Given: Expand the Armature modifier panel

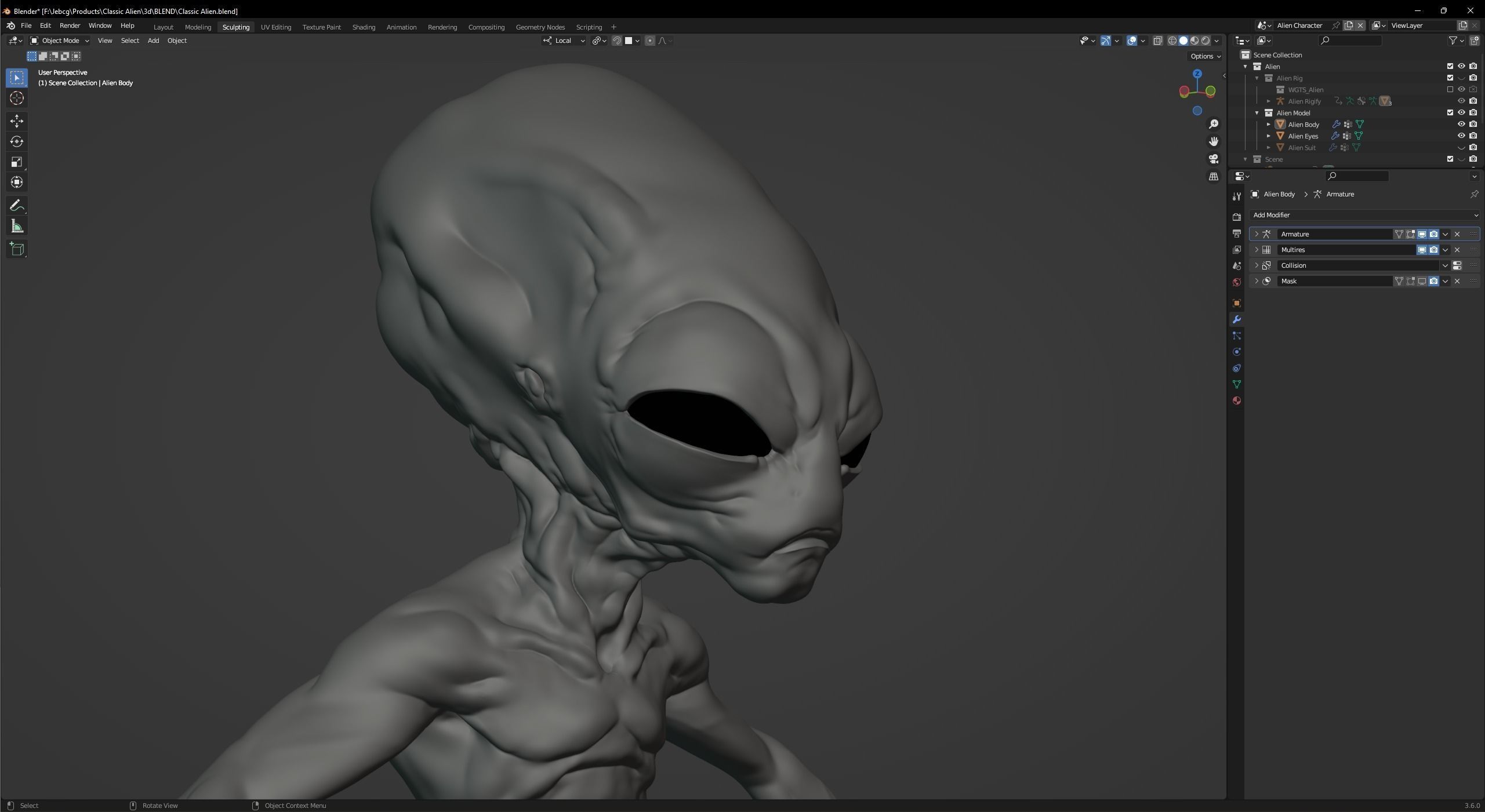Looking at the screenshot, I should point(1256,234).
